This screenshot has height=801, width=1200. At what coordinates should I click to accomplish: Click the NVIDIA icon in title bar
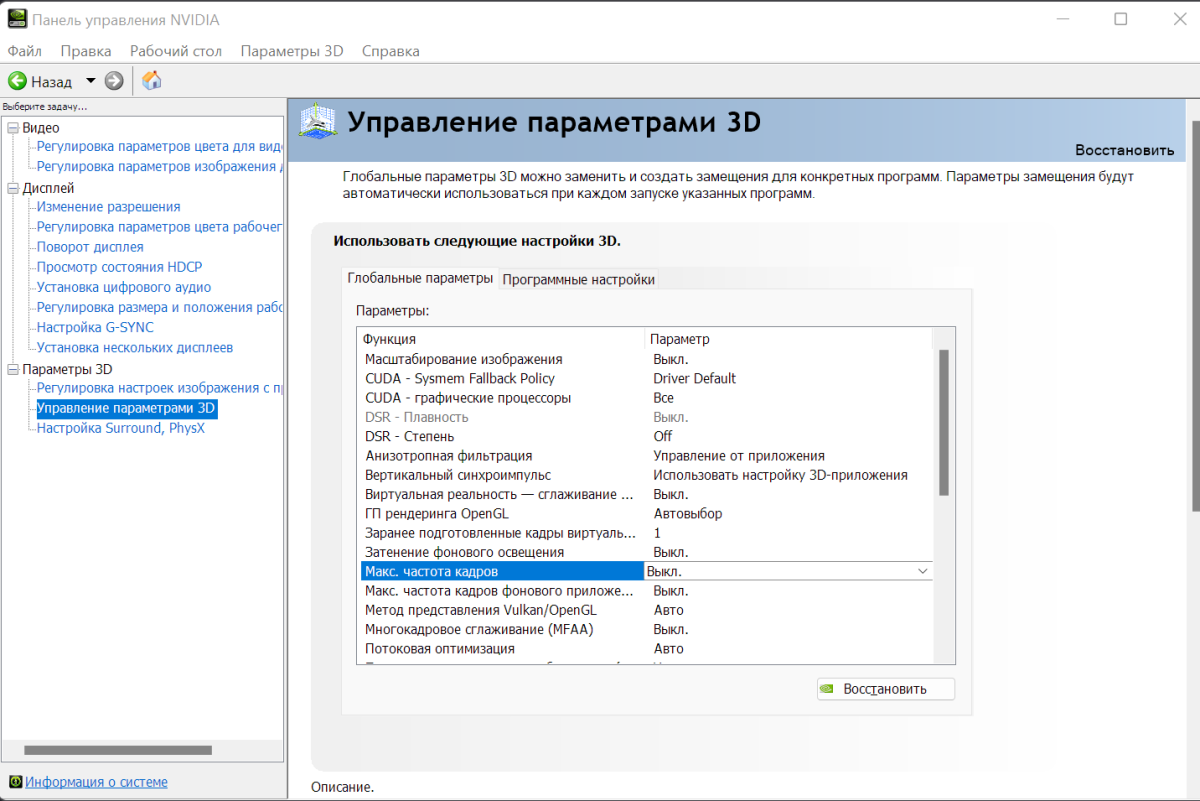[x=16, y=20]
